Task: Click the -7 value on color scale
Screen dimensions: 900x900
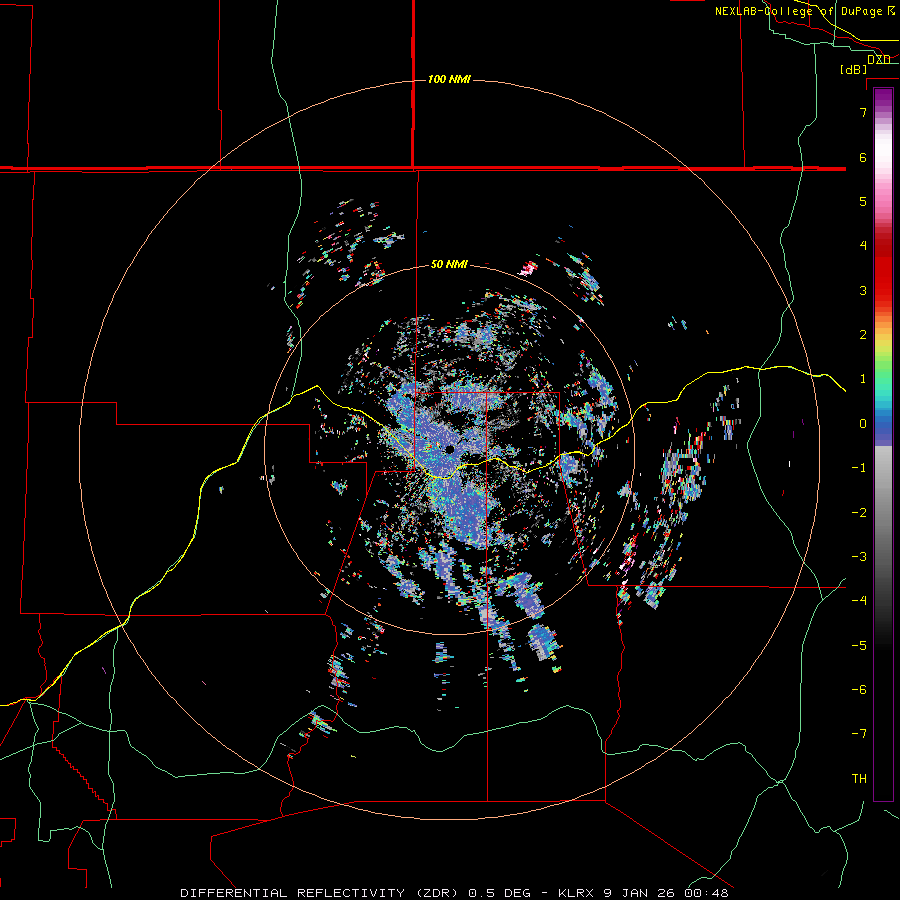Action: coord(859,734)
